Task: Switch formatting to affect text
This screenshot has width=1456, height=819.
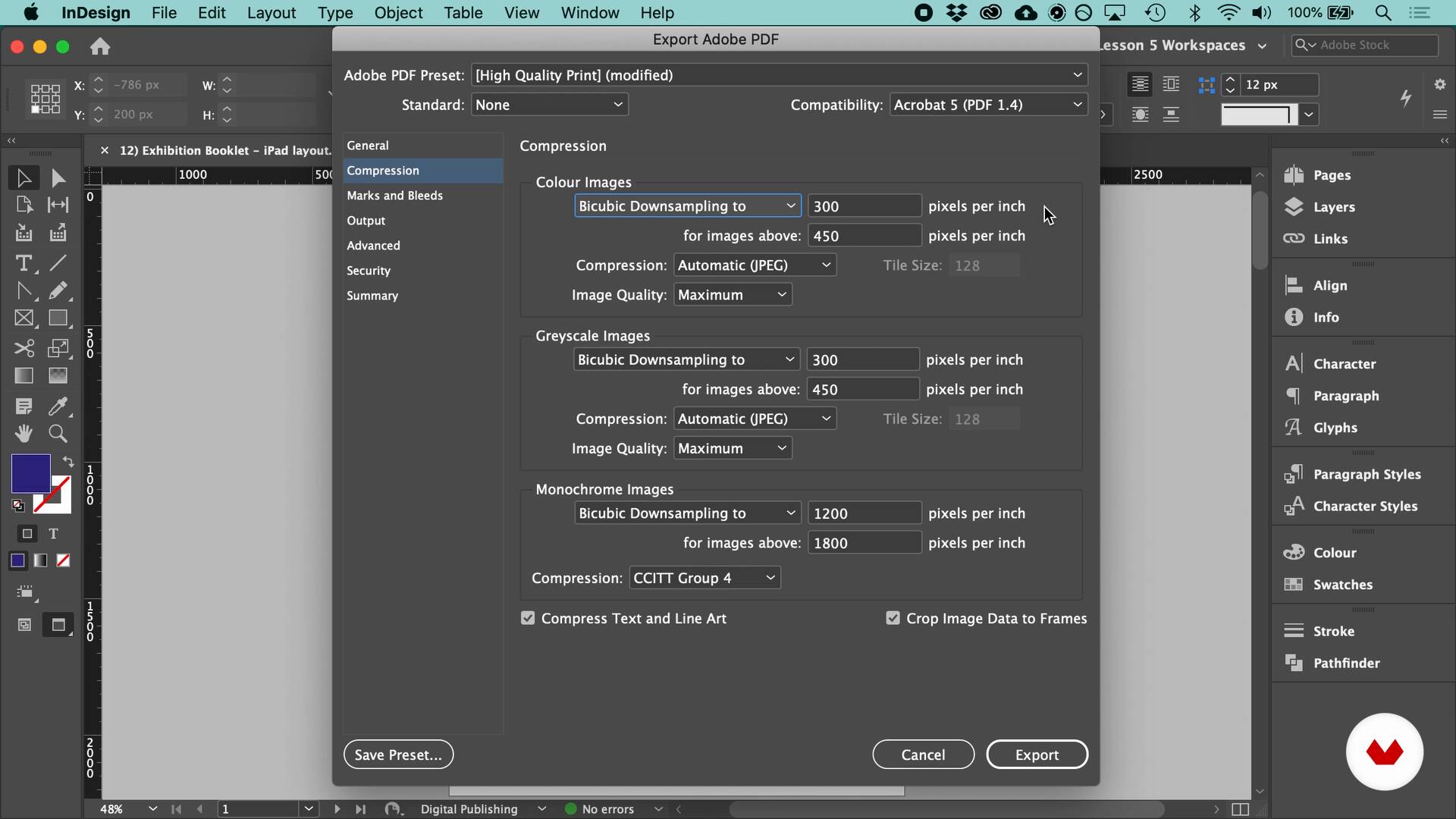Action: tap(53, 534)
